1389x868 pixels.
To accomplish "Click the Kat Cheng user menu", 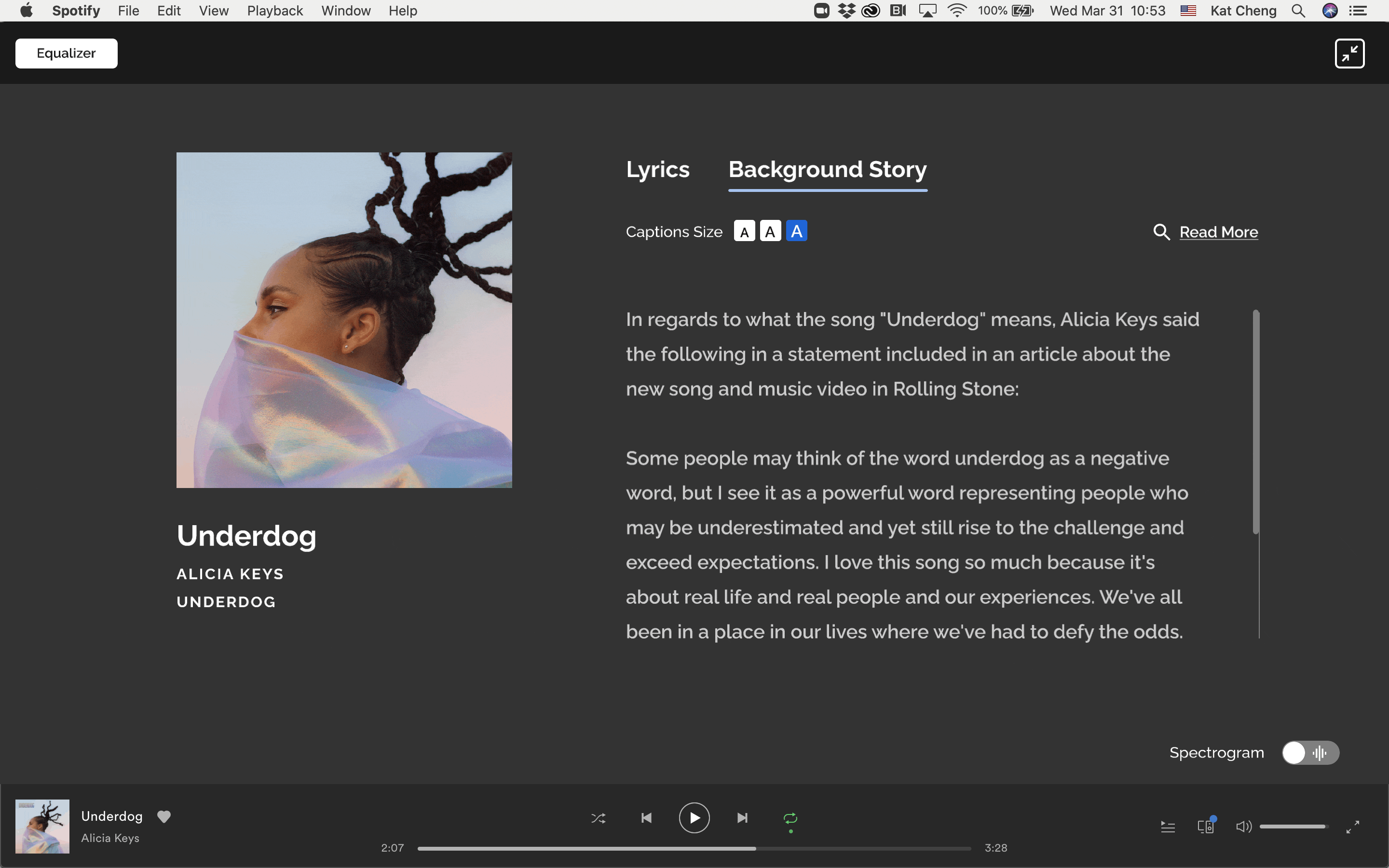I will (x=1243, y=10).
